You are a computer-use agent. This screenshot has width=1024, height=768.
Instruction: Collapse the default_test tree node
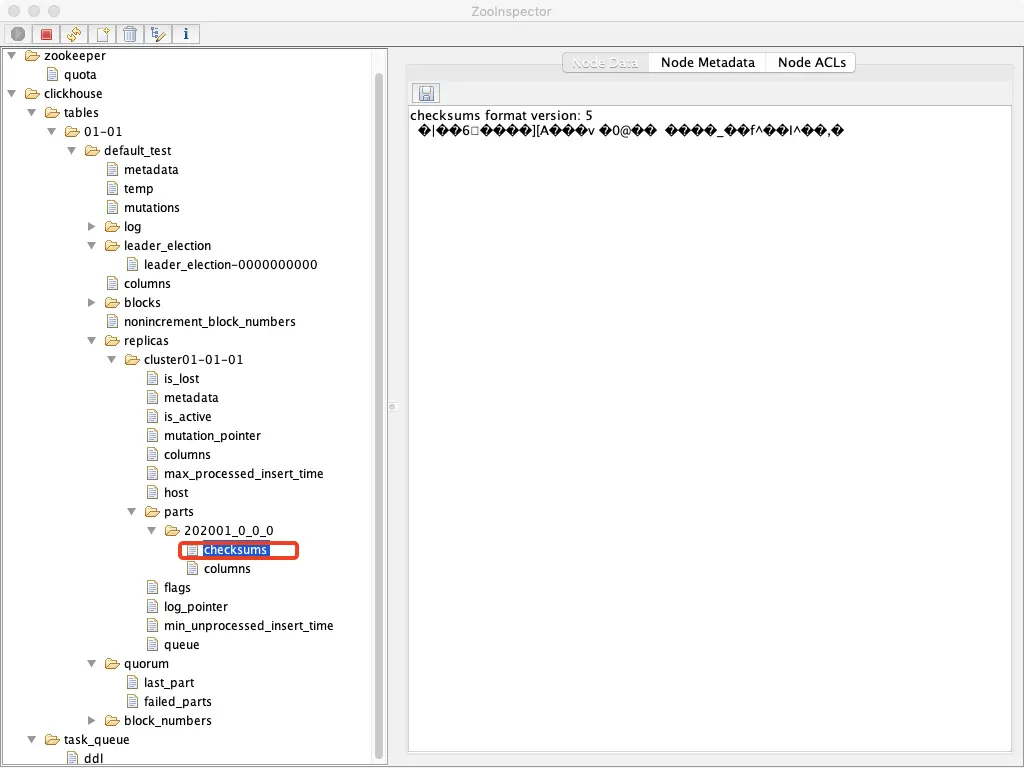point(72,150)
